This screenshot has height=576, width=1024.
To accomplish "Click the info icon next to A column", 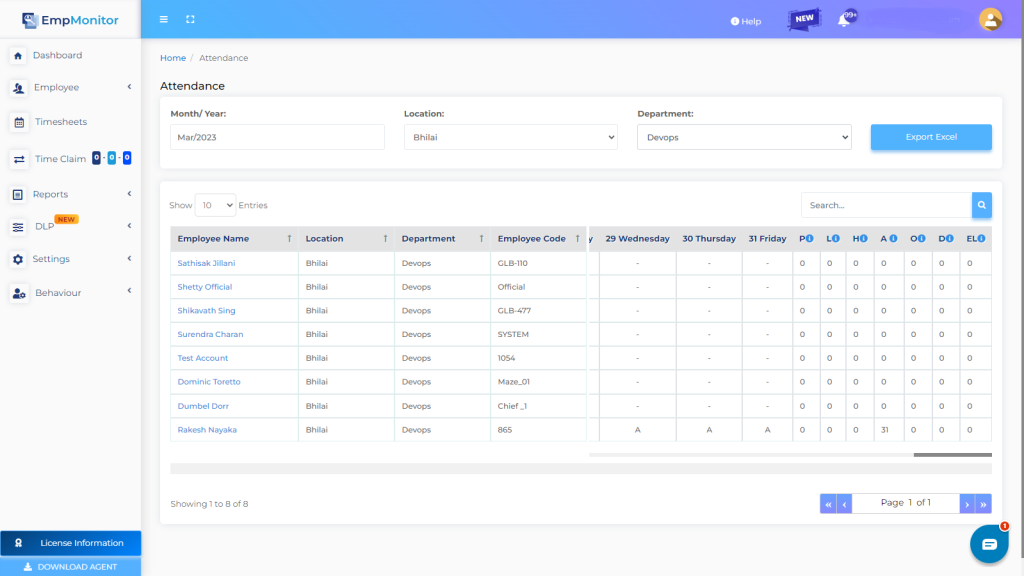I will [x=893, y=238].
